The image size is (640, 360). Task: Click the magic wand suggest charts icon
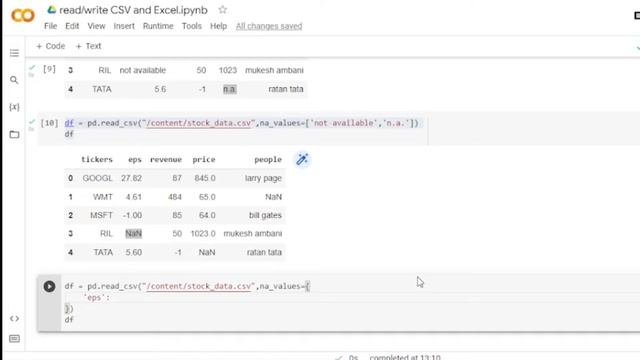302,160
